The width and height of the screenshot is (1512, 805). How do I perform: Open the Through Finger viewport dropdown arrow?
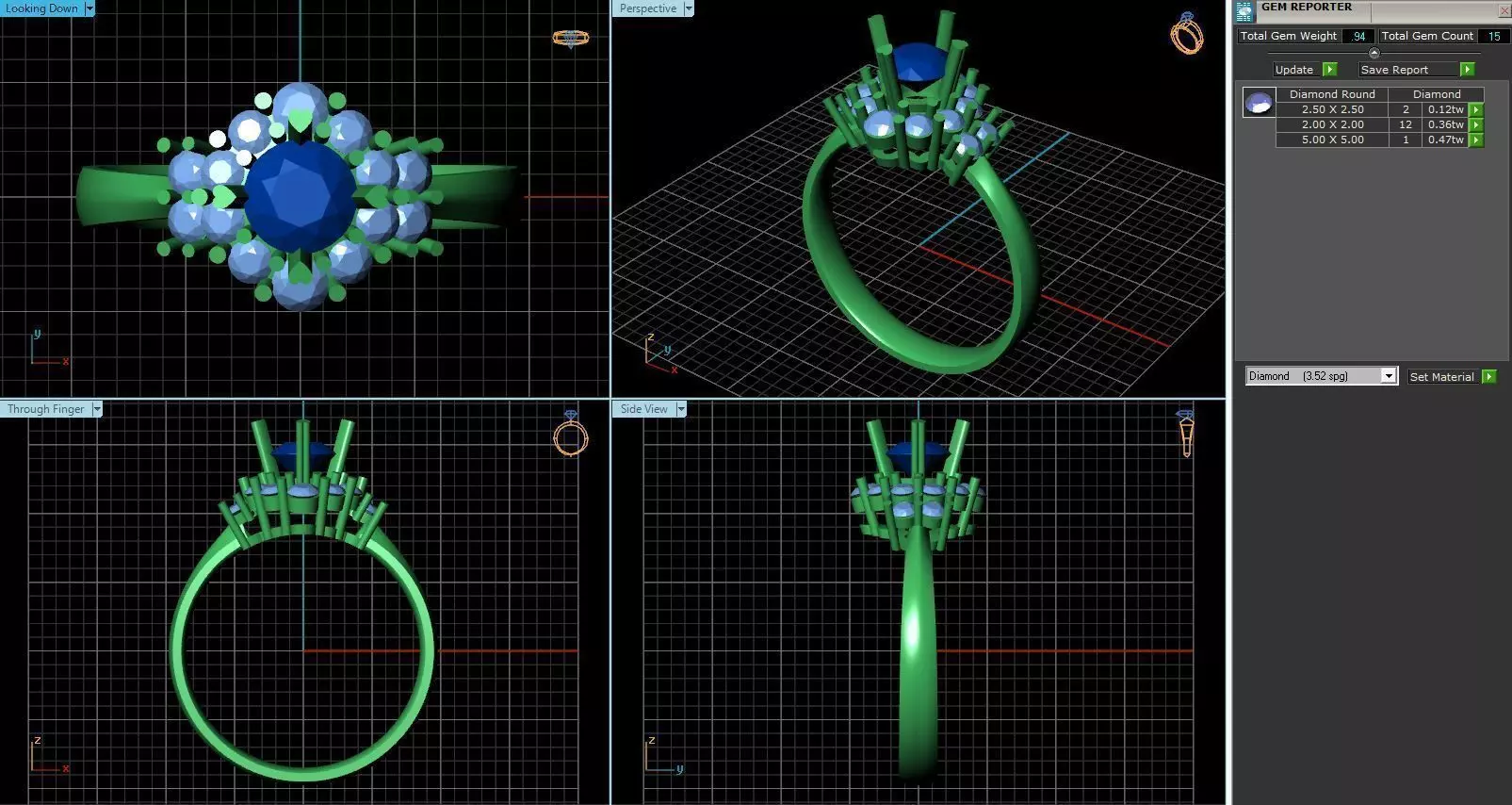click(97, 409)
